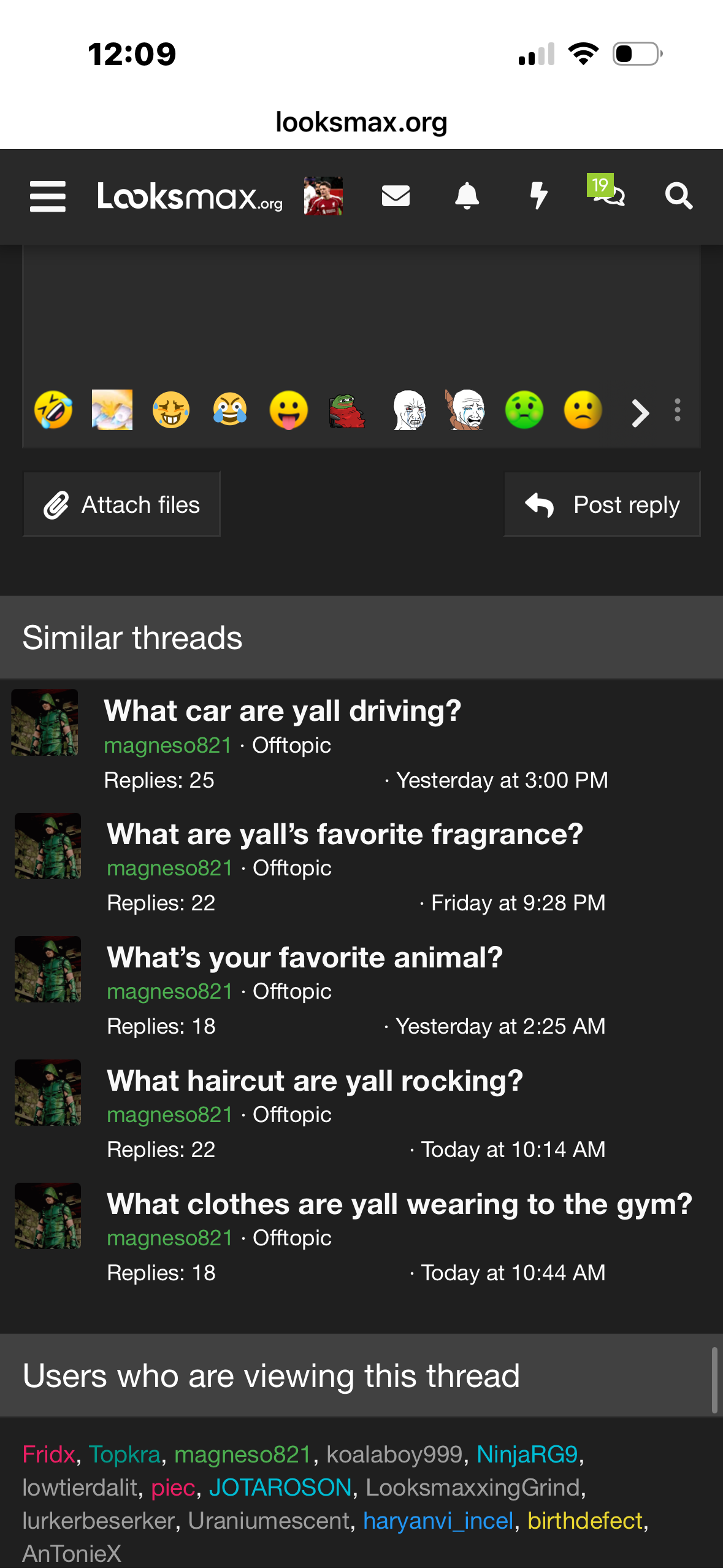
Task: Tap the Looksmax.org logo
Action: tap(190, 196)
